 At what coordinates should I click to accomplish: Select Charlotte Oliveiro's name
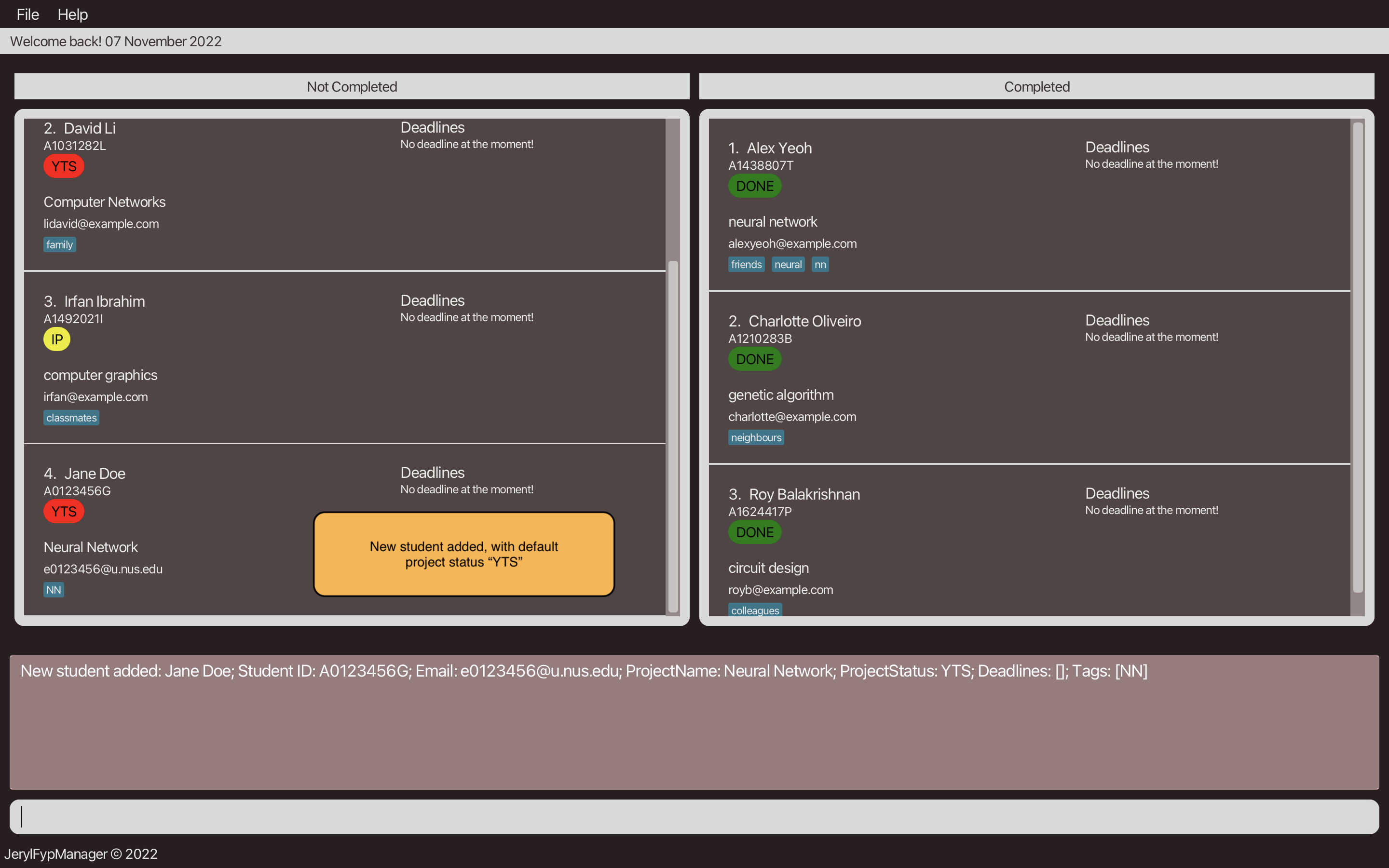[x=804, y=321]
